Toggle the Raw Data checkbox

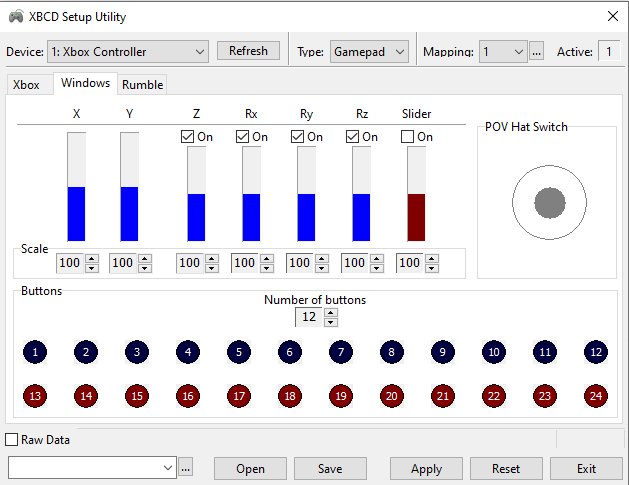[12, 439]
